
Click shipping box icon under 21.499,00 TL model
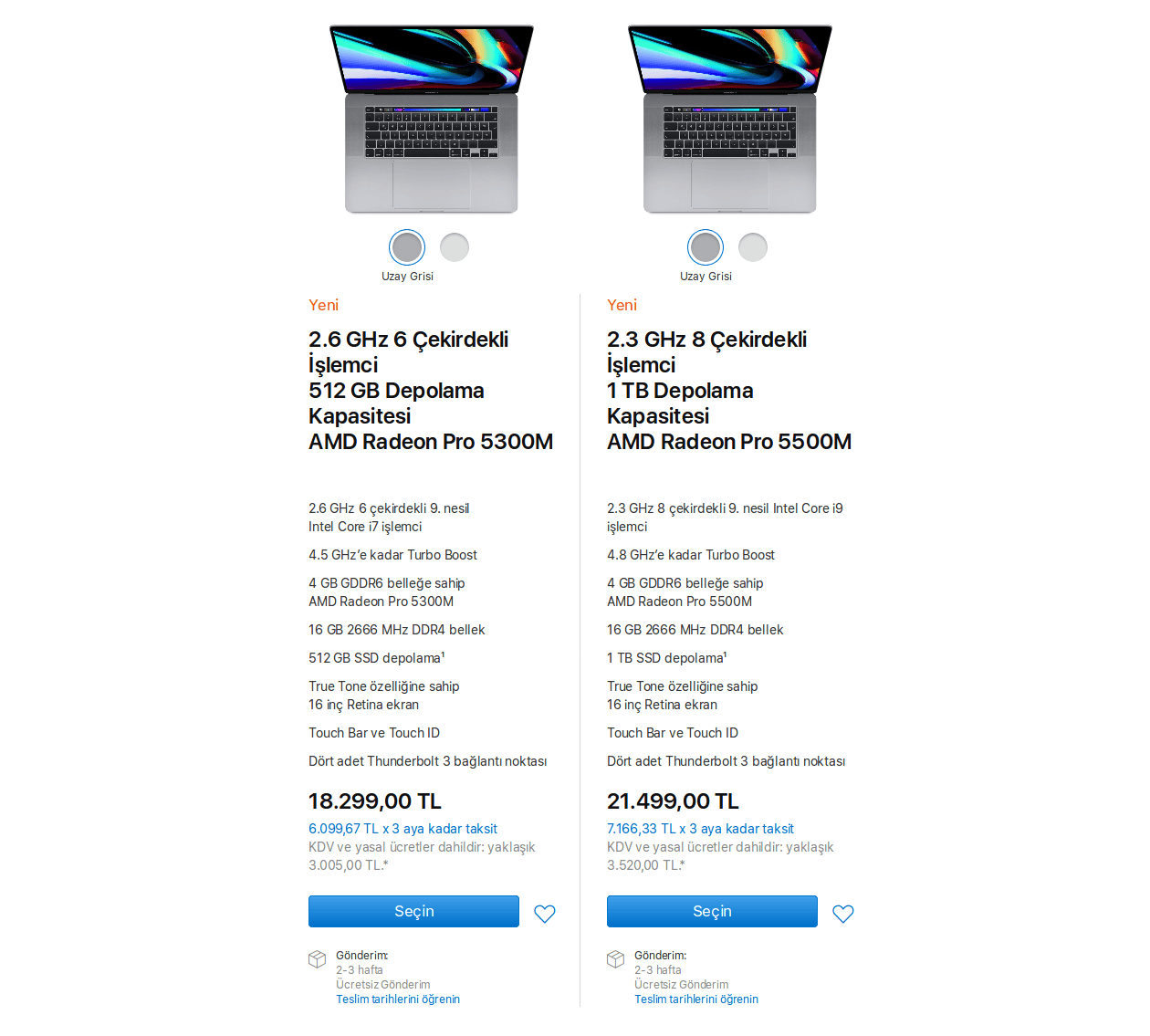click(x=616, y=958)
